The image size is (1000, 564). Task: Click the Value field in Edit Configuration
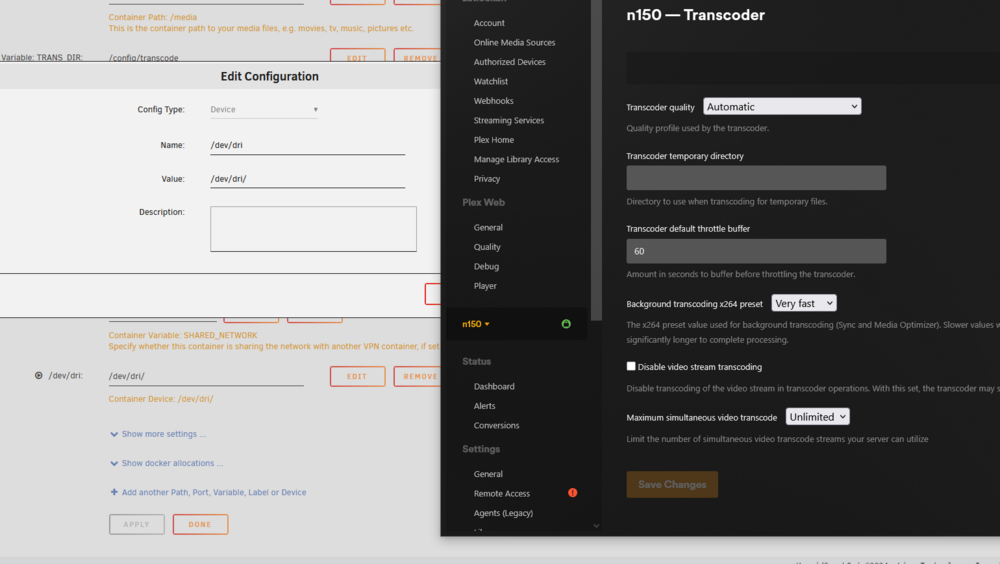coord(307,179)
